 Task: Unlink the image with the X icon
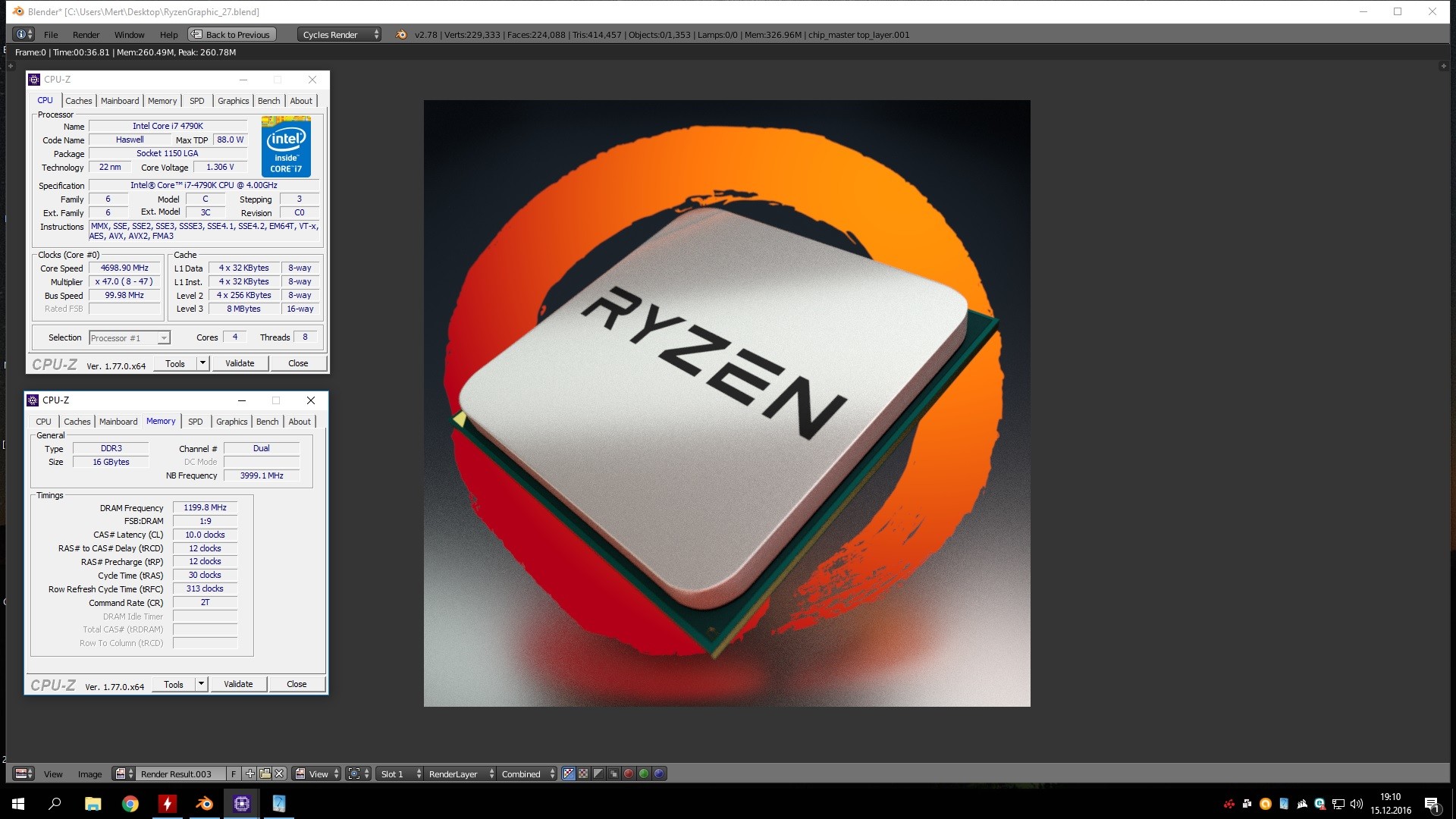[x=279, y=773]
